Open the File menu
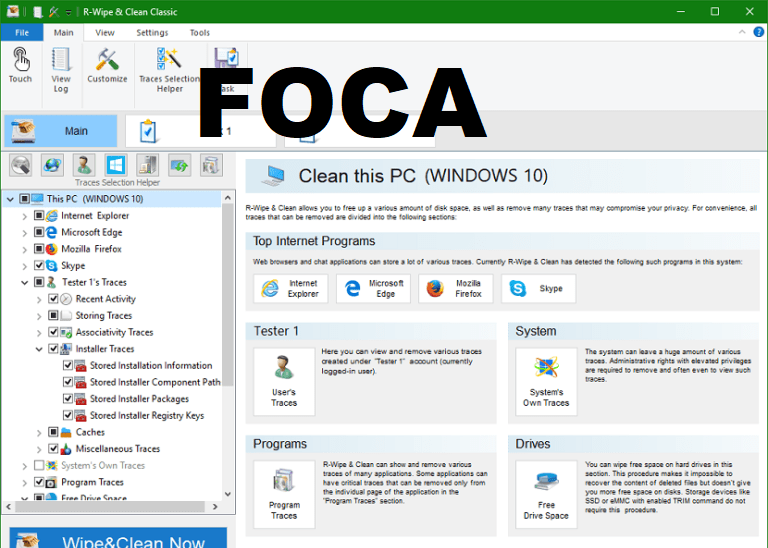Image resolution: width=768 pixels, height=548 pixels. click(22, 32)
